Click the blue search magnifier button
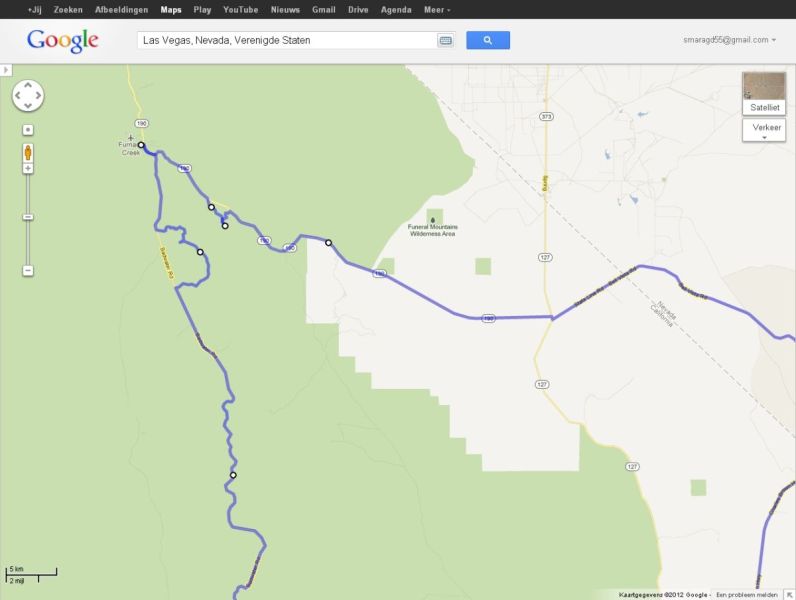The image size is (796, 600). click(488, 40)
